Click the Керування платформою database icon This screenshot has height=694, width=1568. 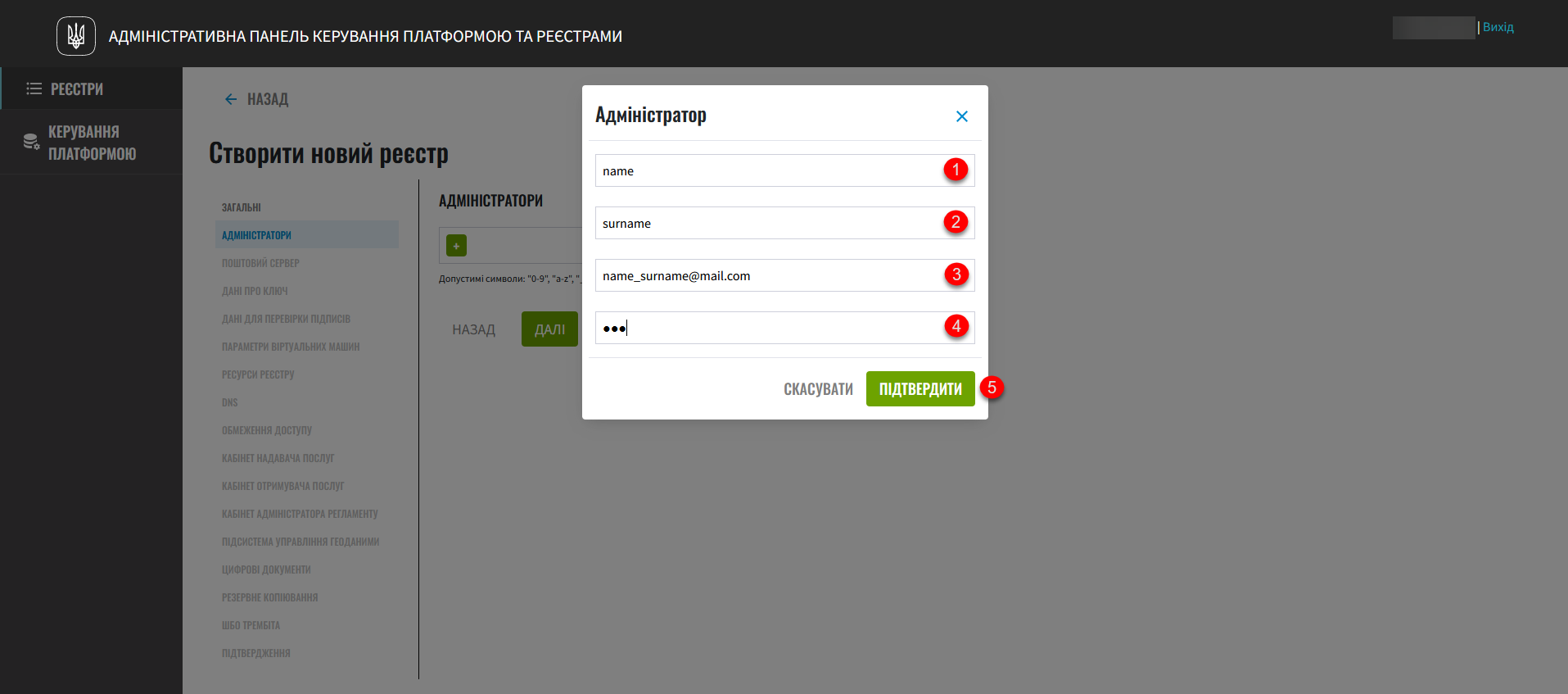(31, 142)
